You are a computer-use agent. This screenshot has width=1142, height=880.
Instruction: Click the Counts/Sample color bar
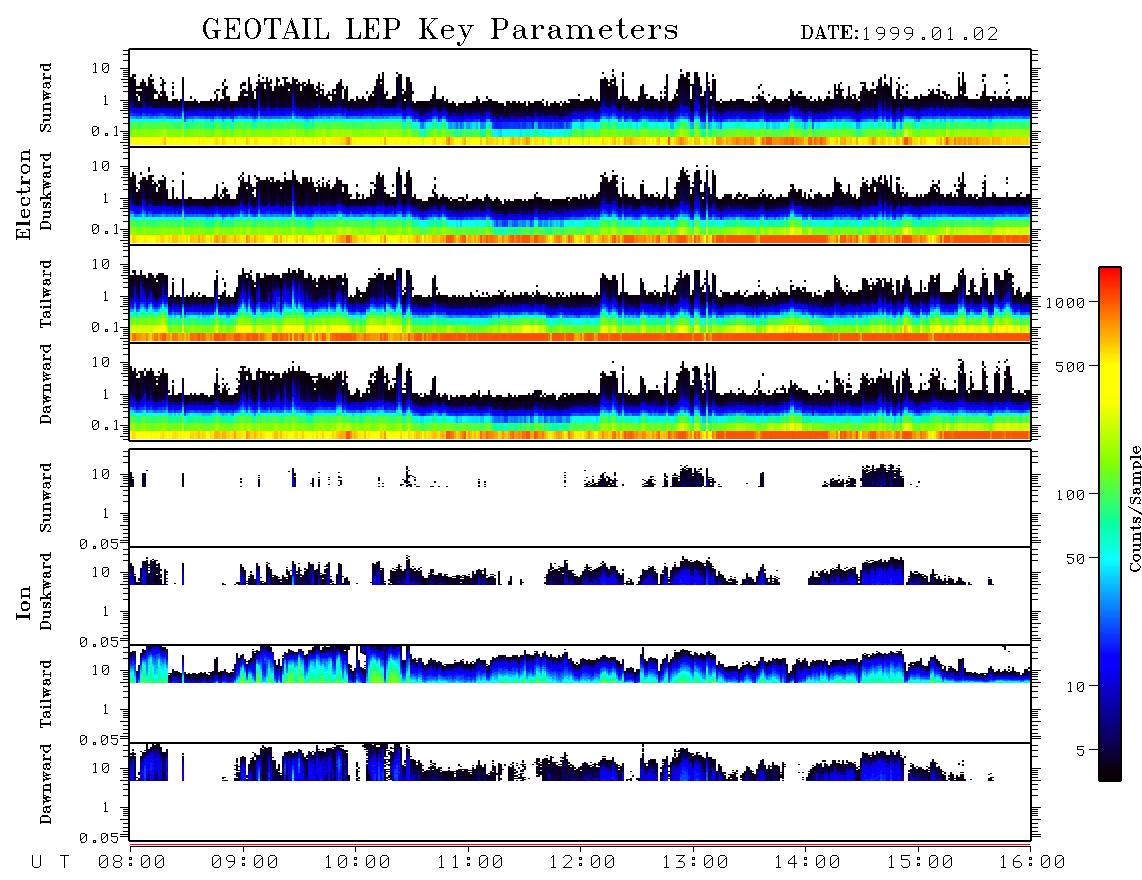(x=1109, y=524)
